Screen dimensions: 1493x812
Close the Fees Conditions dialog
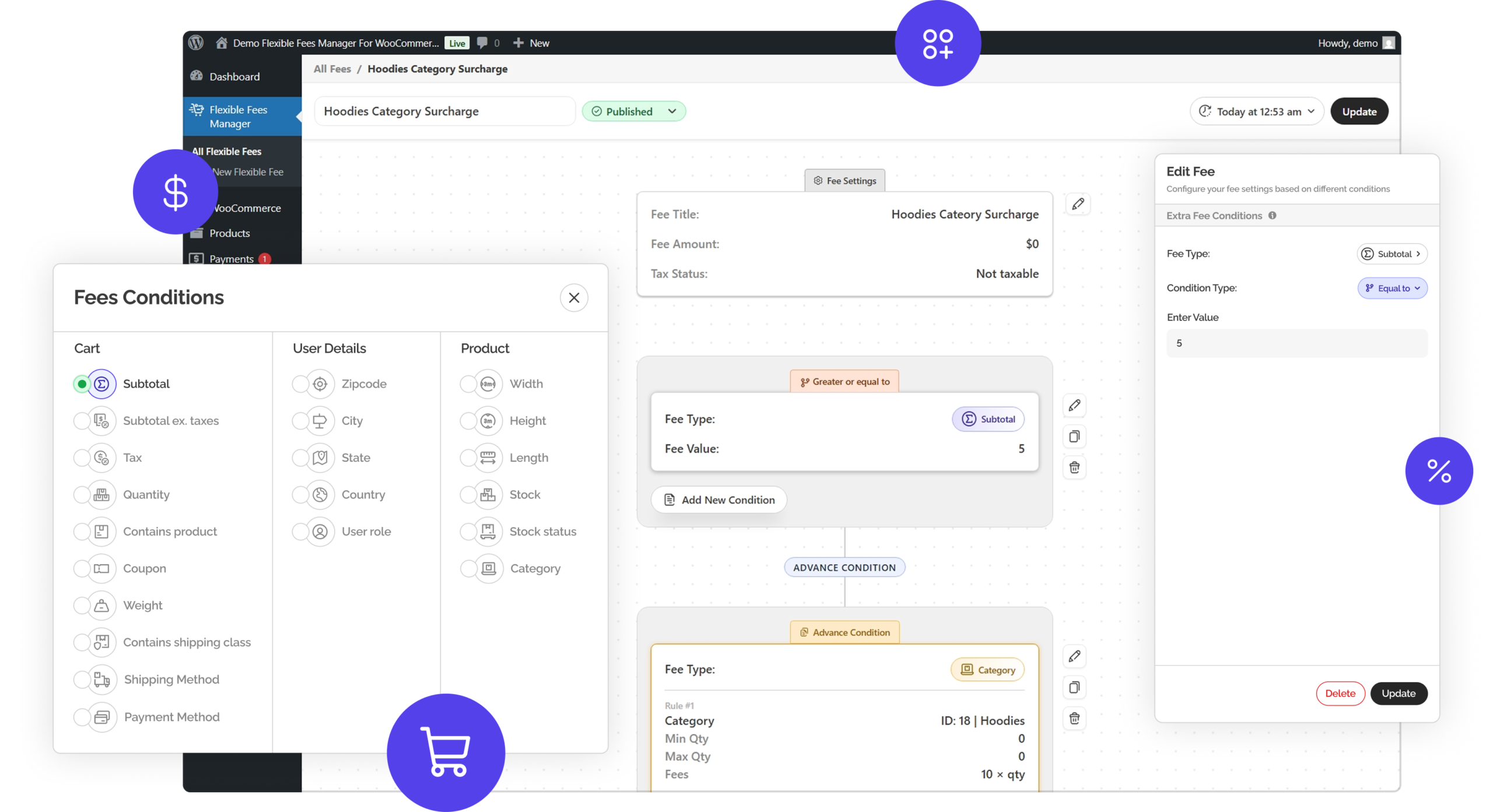coord(574,298)
